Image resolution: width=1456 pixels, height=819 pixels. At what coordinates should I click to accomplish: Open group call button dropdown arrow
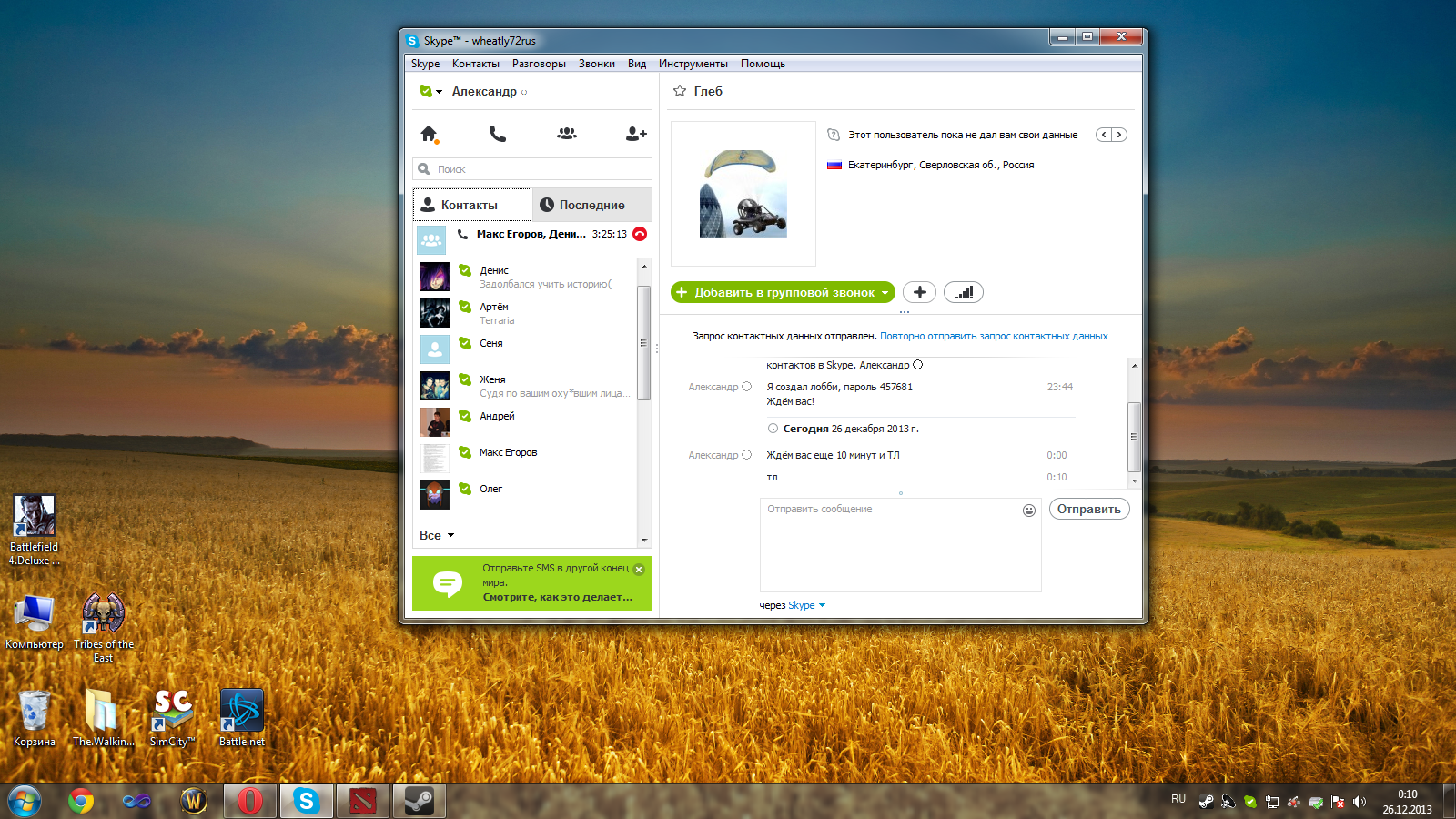point(885,293)
